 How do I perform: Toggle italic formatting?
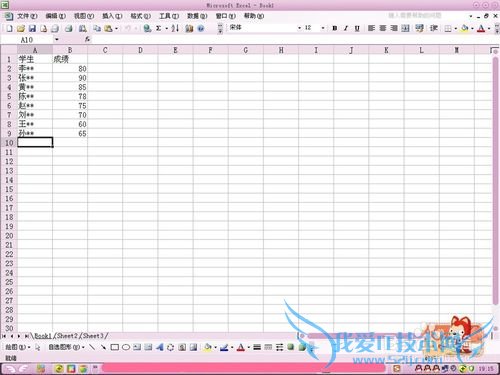[x=346, y=28]
